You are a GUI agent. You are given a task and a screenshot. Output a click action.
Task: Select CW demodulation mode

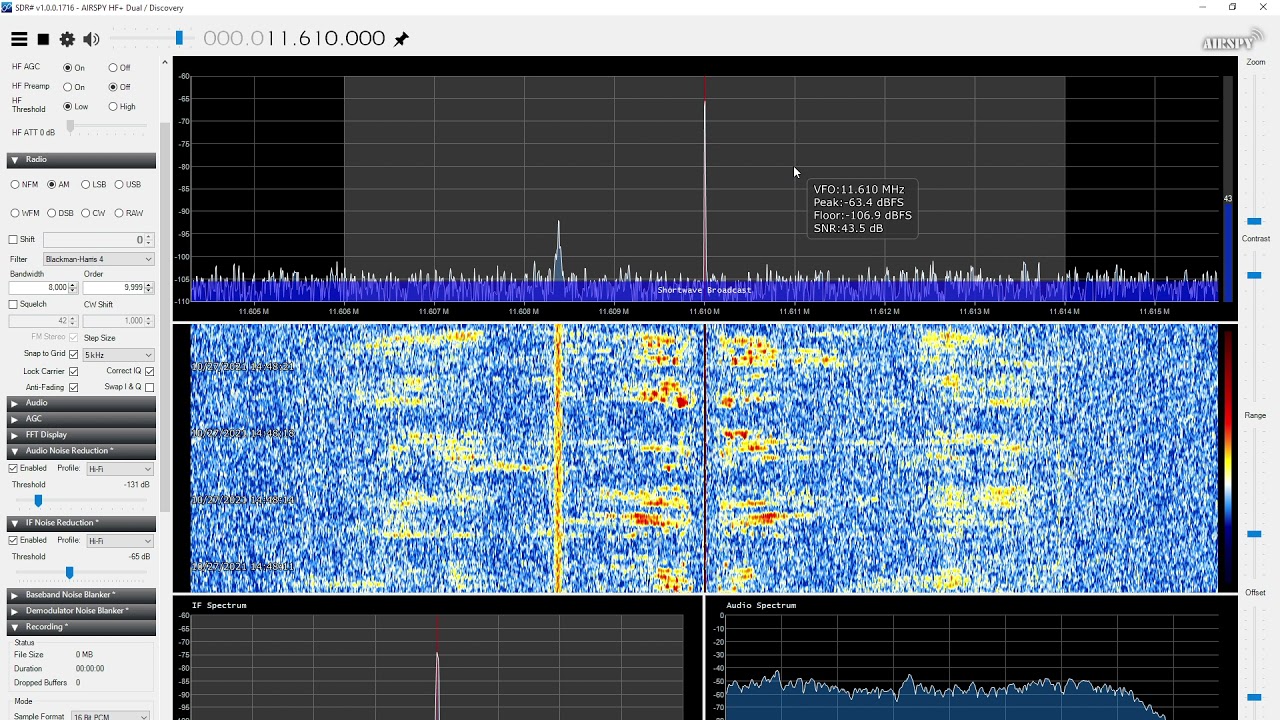pos(85,213)
